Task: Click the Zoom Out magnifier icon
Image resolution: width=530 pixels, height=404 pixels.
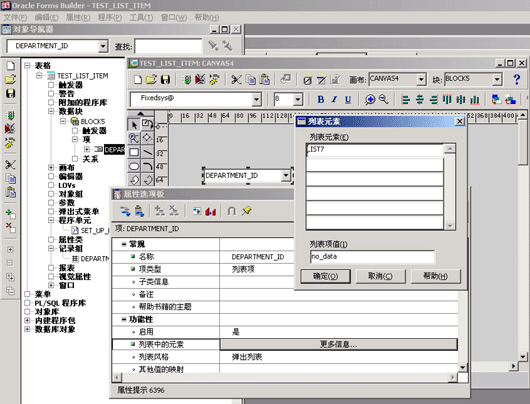Action: (384, 99)
